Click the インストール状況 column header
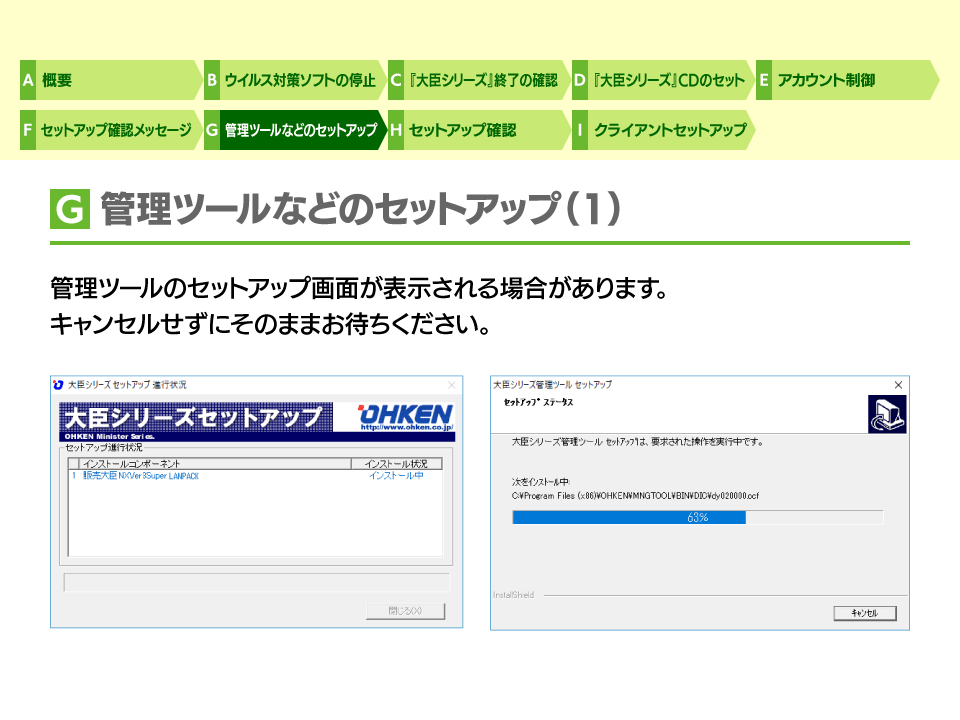Screen dimensions: 960x720 click(397, 463)
